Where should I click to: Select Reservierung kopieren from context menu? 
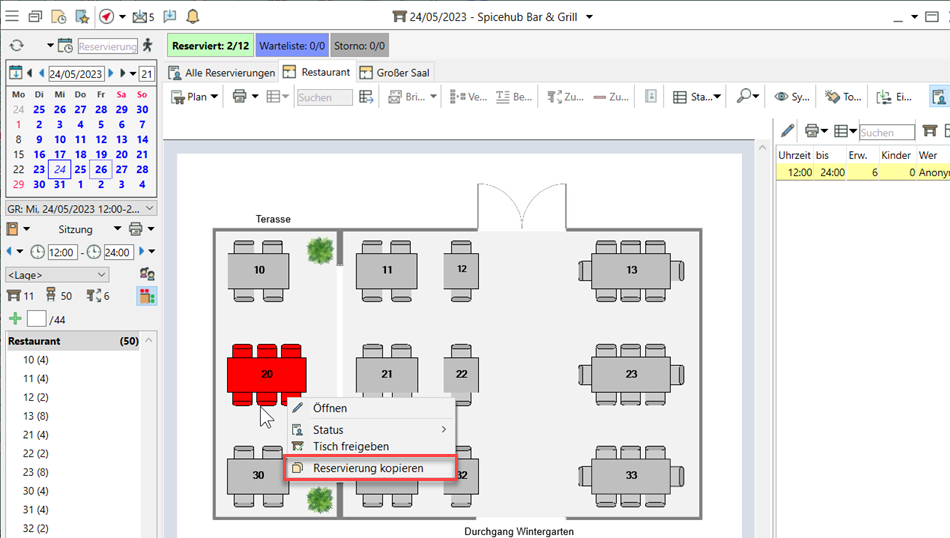pos(368,468)
